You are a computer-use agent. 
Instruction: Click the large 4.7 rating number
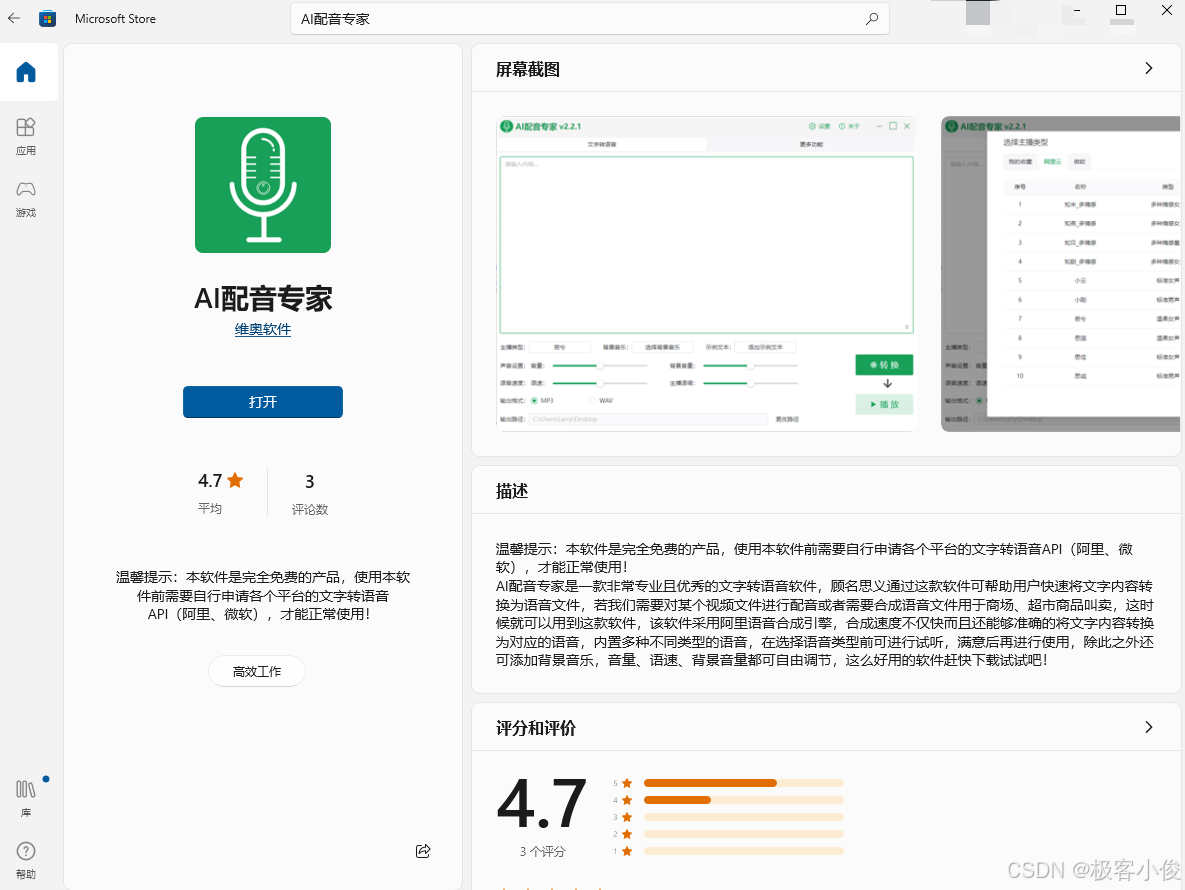pyautogui.click(x=542, y=805)
